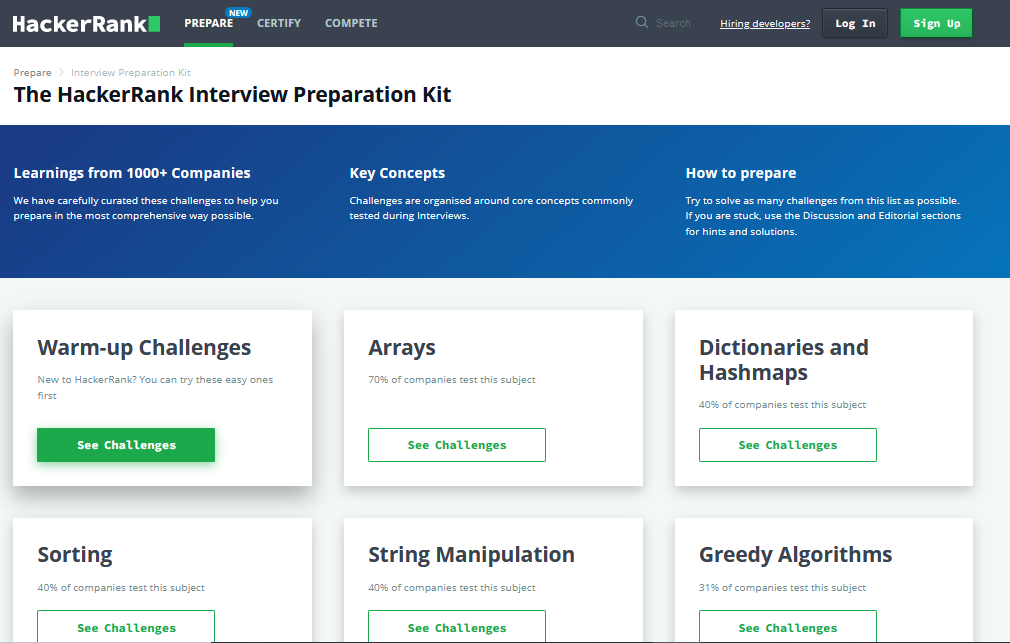
Task: Click the Key Concepts heading
Action: click(x=397, y=173)
